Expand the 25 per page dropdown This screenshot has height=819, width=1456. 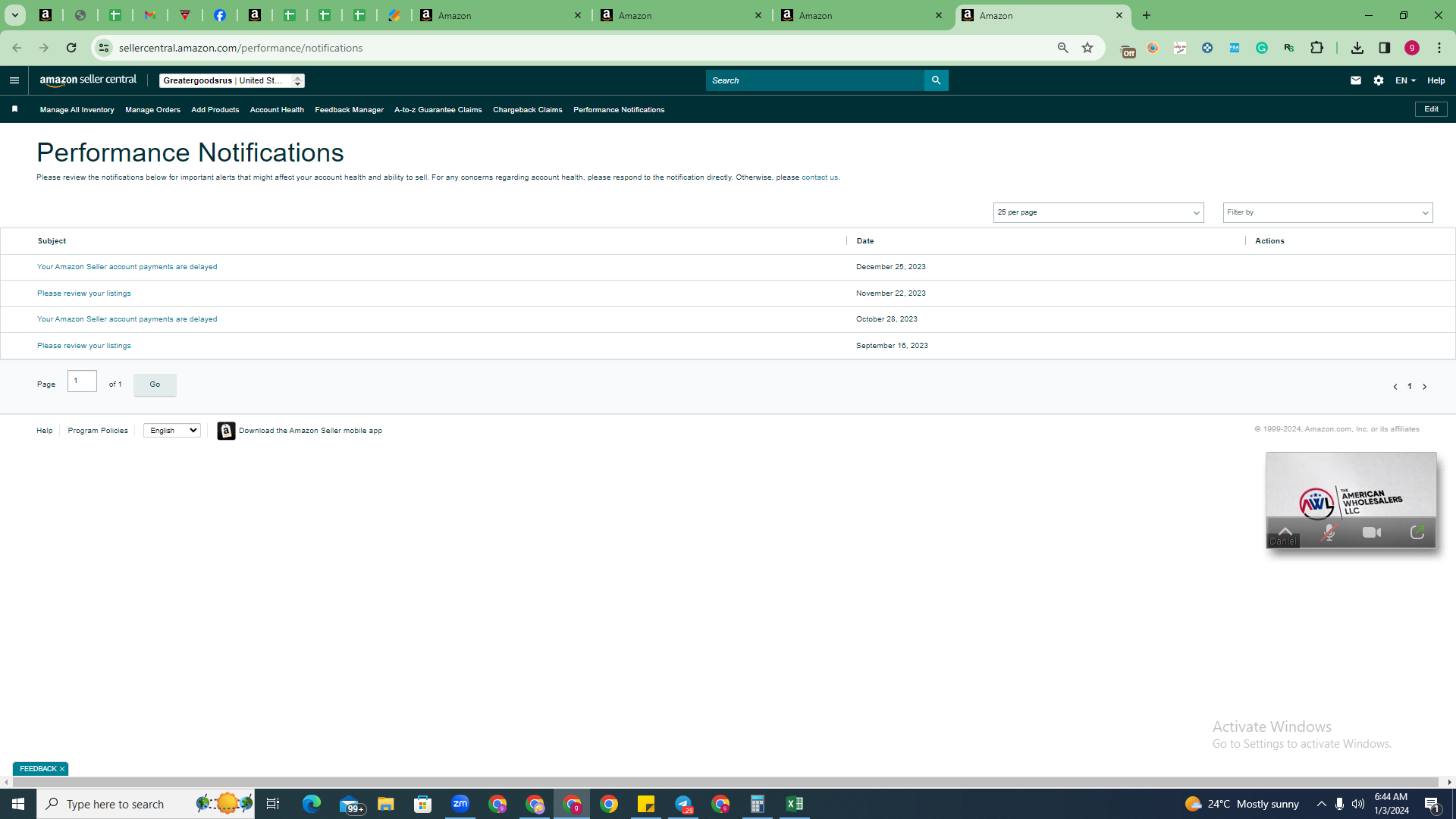[1098, 213]
